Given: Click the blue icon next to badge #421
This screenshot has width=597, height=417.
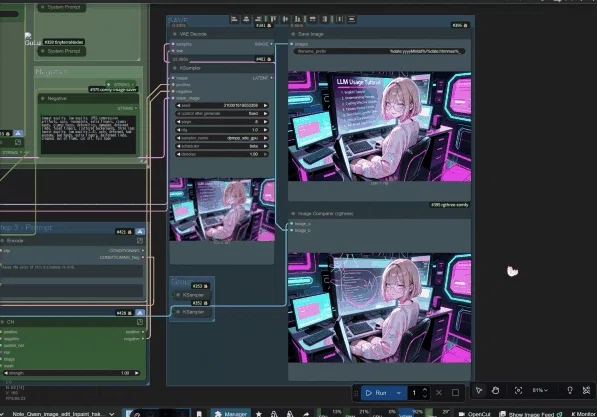Looking at the screenshot, I should pyautogui.click(x=140, y=232).
